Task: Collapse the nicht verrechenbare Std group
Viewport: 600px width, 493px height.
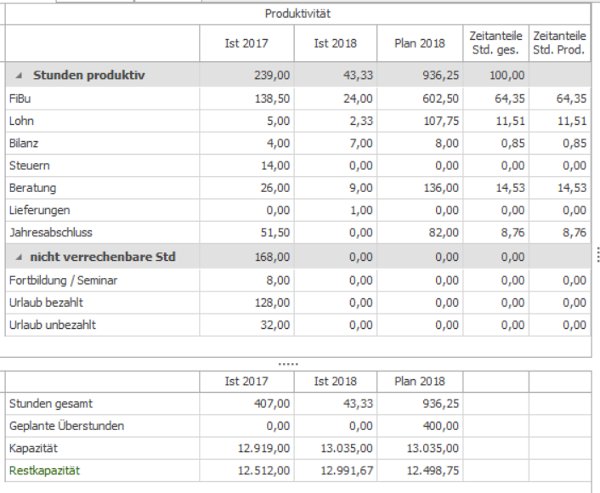Action: pyautogui.click(x=19, y=257)
